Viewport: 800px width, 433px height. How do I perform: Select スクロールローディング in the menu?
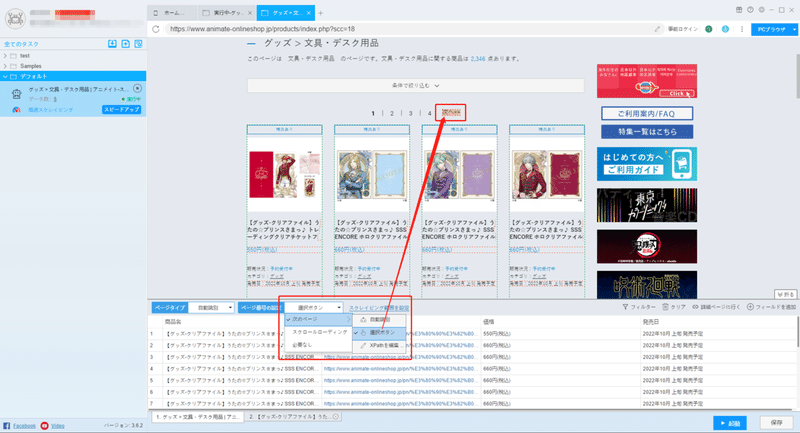[318, 332]
